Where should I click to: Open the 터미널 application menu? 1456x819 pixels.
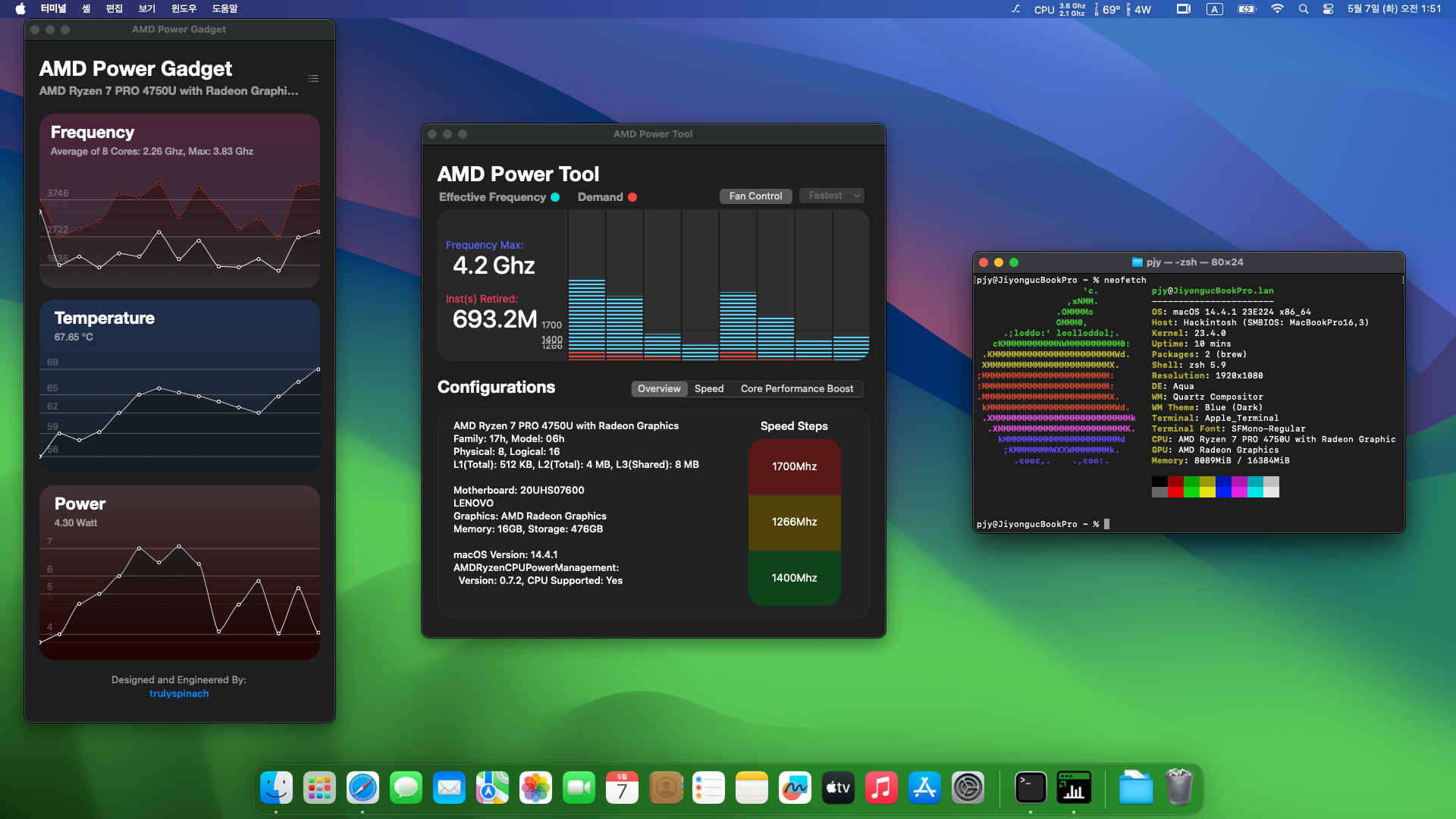point(54,9)
